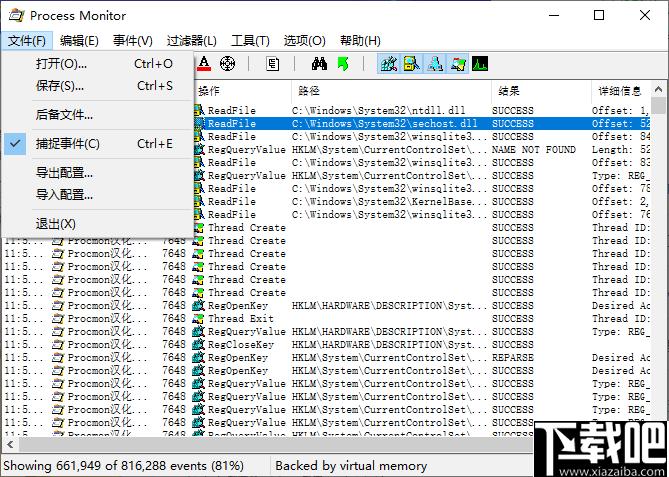Maximize the Process Monitor window
Image resolution: width=669 pixels, height=477 pixels.
point(599,15)
